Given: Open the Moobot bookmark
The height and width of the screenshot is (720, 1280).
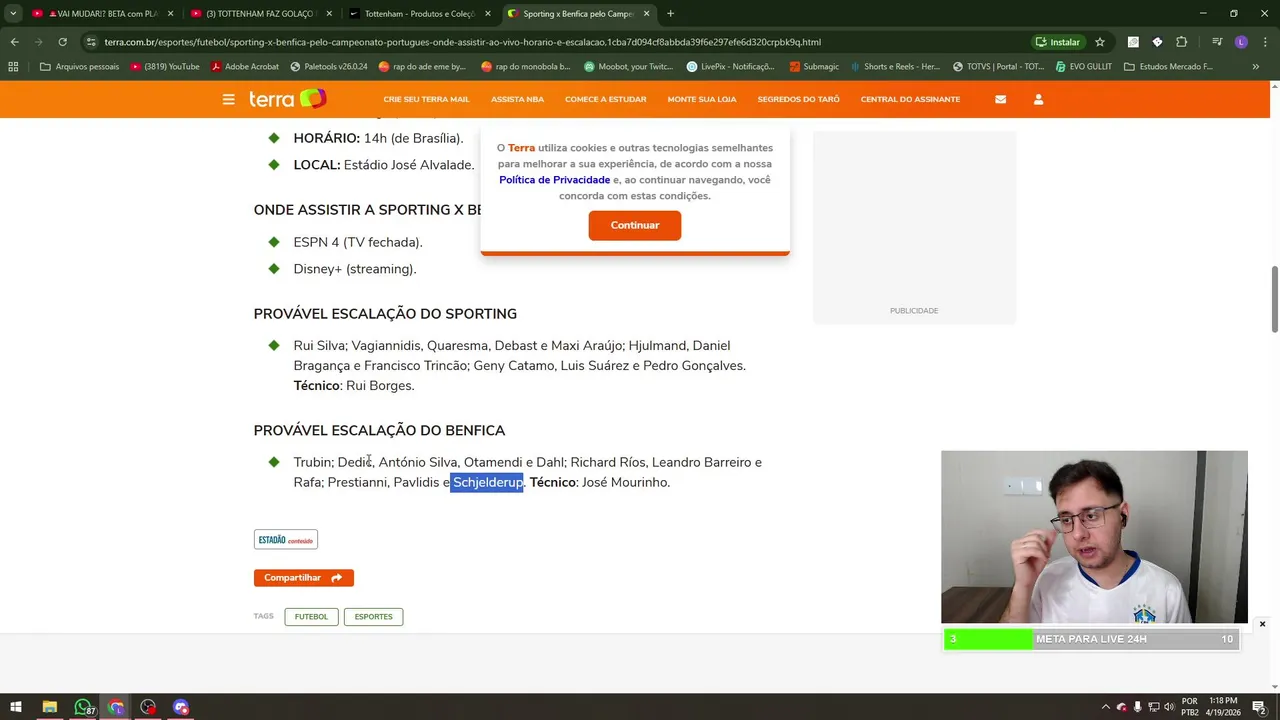Looking at the screenshot, I should [627, 67].
